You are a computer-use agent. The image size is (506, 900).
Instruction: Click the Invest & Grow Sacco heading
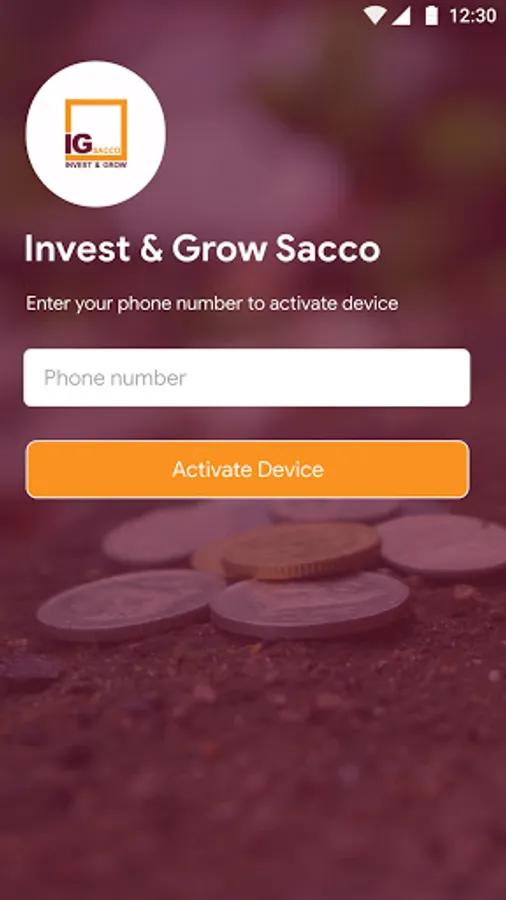pyautogui.click(x=202, y=249)
